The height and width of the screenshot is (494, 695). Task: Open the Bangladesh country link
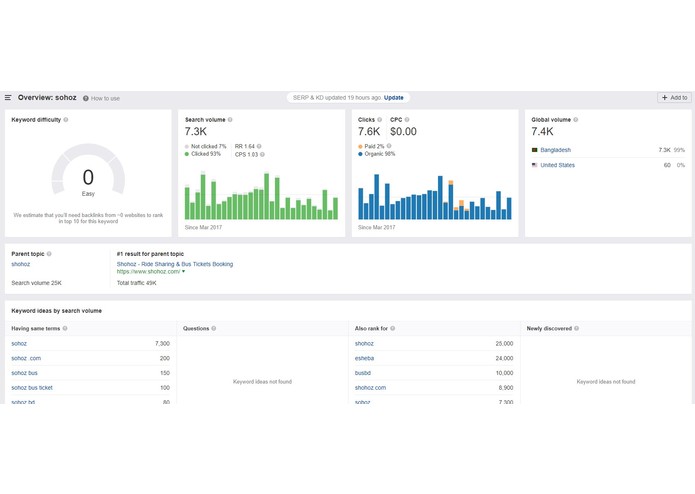point(555,150)
